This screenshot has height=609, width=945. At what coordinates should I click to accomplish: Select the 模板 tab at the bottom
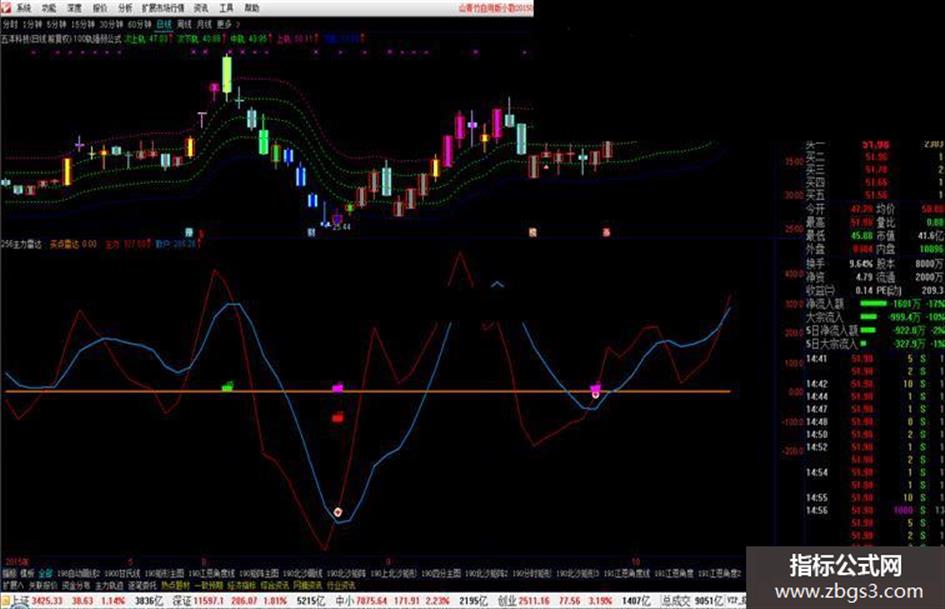(x=28, y=573)
